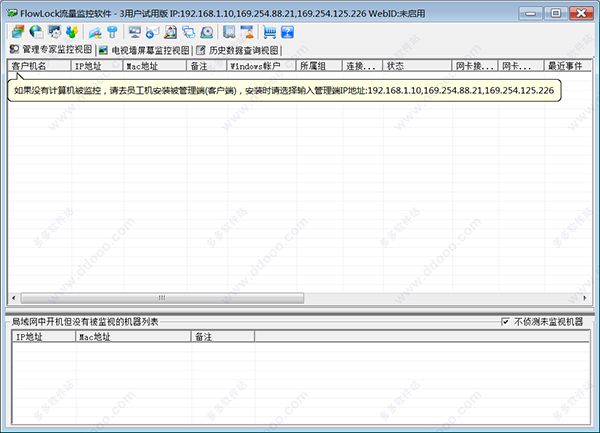Click the picture-with-people toolbar icon
The width and height of the screenshot is (600, 433).
[x=95, y=32]
